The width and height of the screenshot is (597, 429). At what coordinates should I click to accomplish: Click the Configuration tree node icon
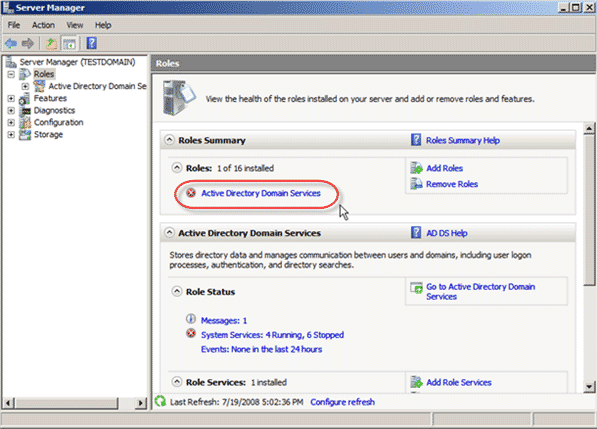tap(26, 122)
